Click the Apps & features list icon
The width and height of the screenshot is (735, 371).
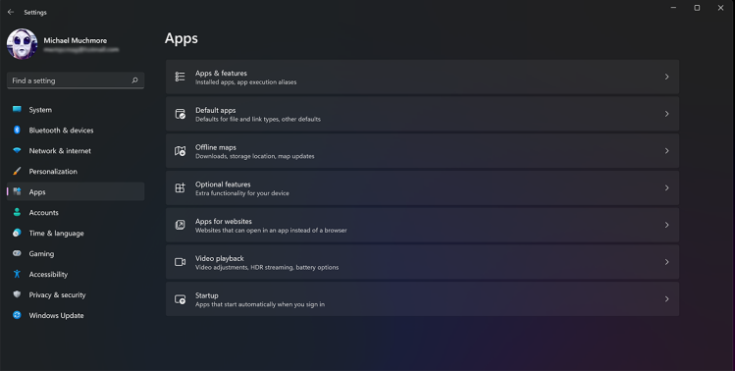pos(180,76)
